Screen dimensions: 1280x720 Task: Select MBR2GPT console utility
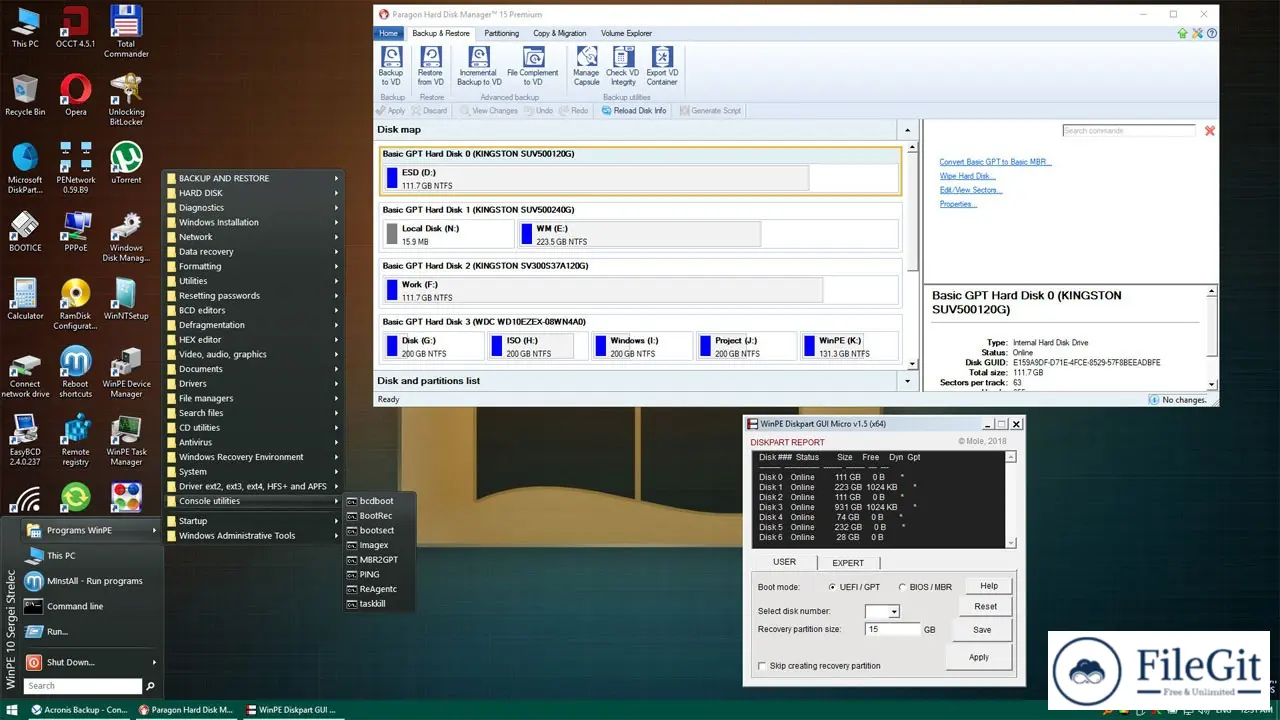pos(378,560)
